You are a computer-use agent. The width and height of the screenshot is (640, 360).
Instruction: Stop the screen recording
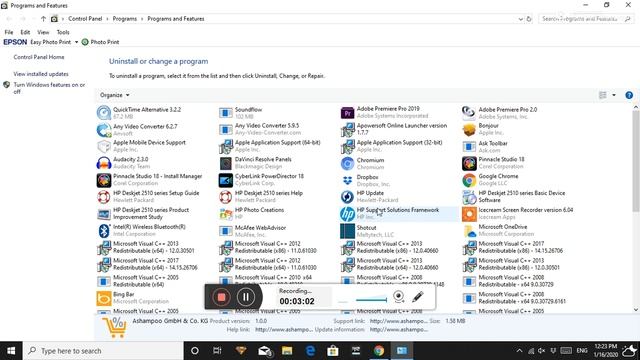click(221, 297)
